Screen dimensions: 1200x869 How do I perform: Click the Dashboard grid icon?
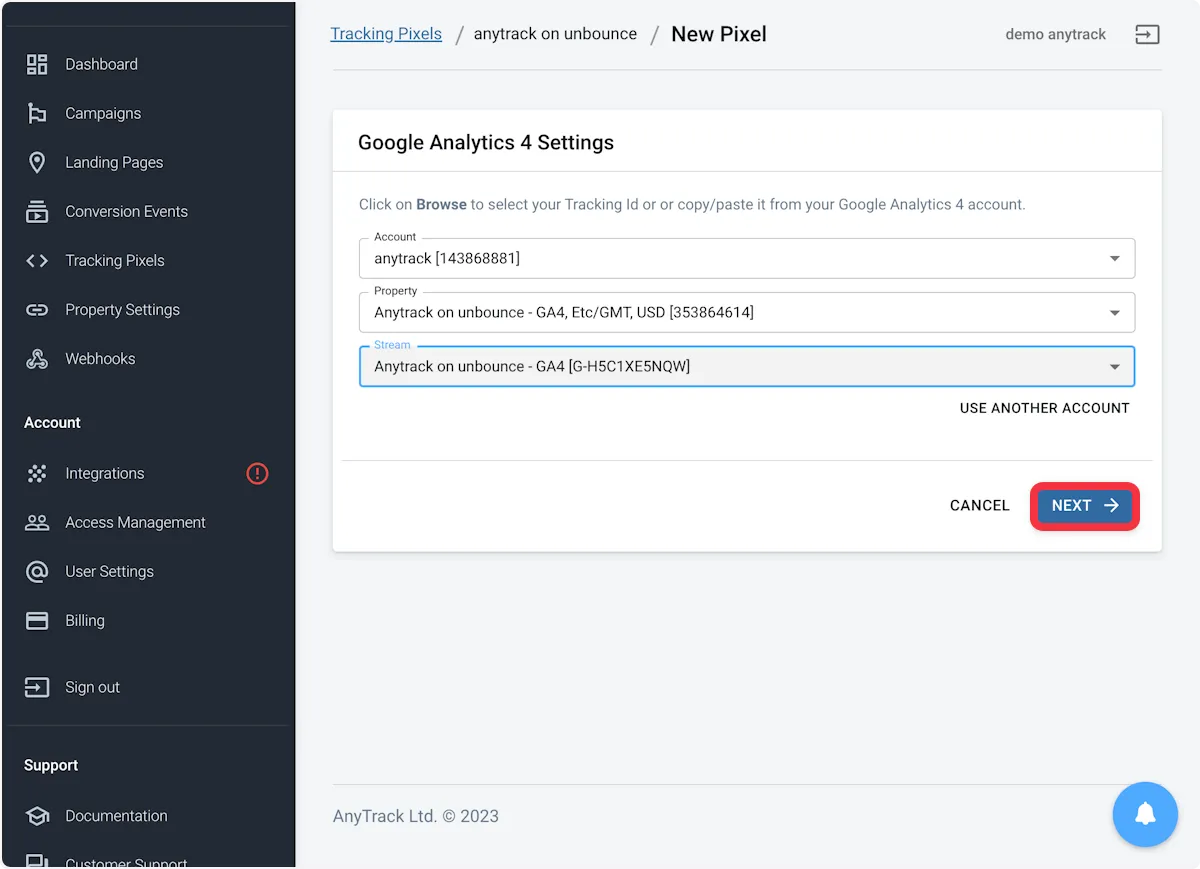pos(37,64)
